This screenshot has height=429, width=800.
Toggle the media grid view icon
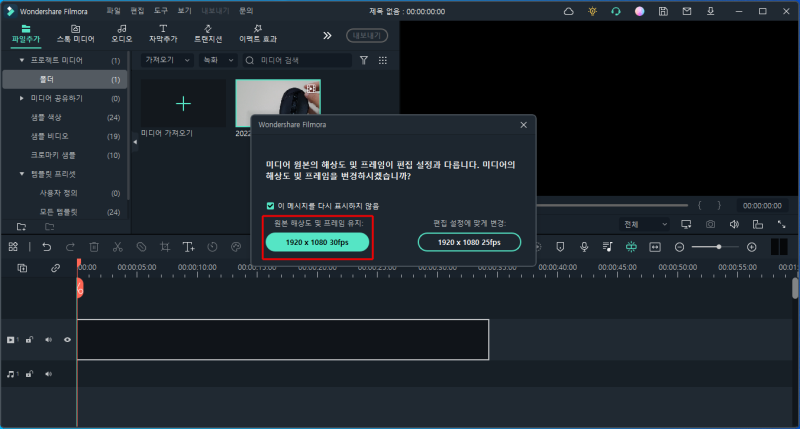[383, 60]
